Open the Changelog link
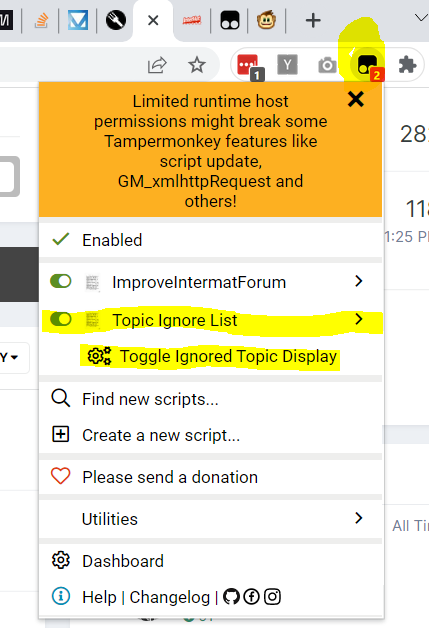The height and width of the screenshot is (628, 429). tap(169, 597)
